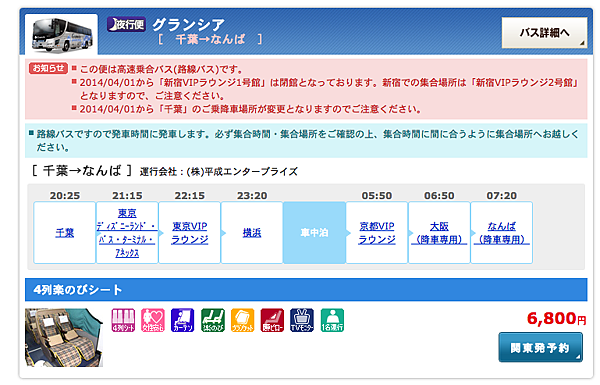600x385 pixels.
Task: Click the 21:15 timetable time
Action: point(127,196)
